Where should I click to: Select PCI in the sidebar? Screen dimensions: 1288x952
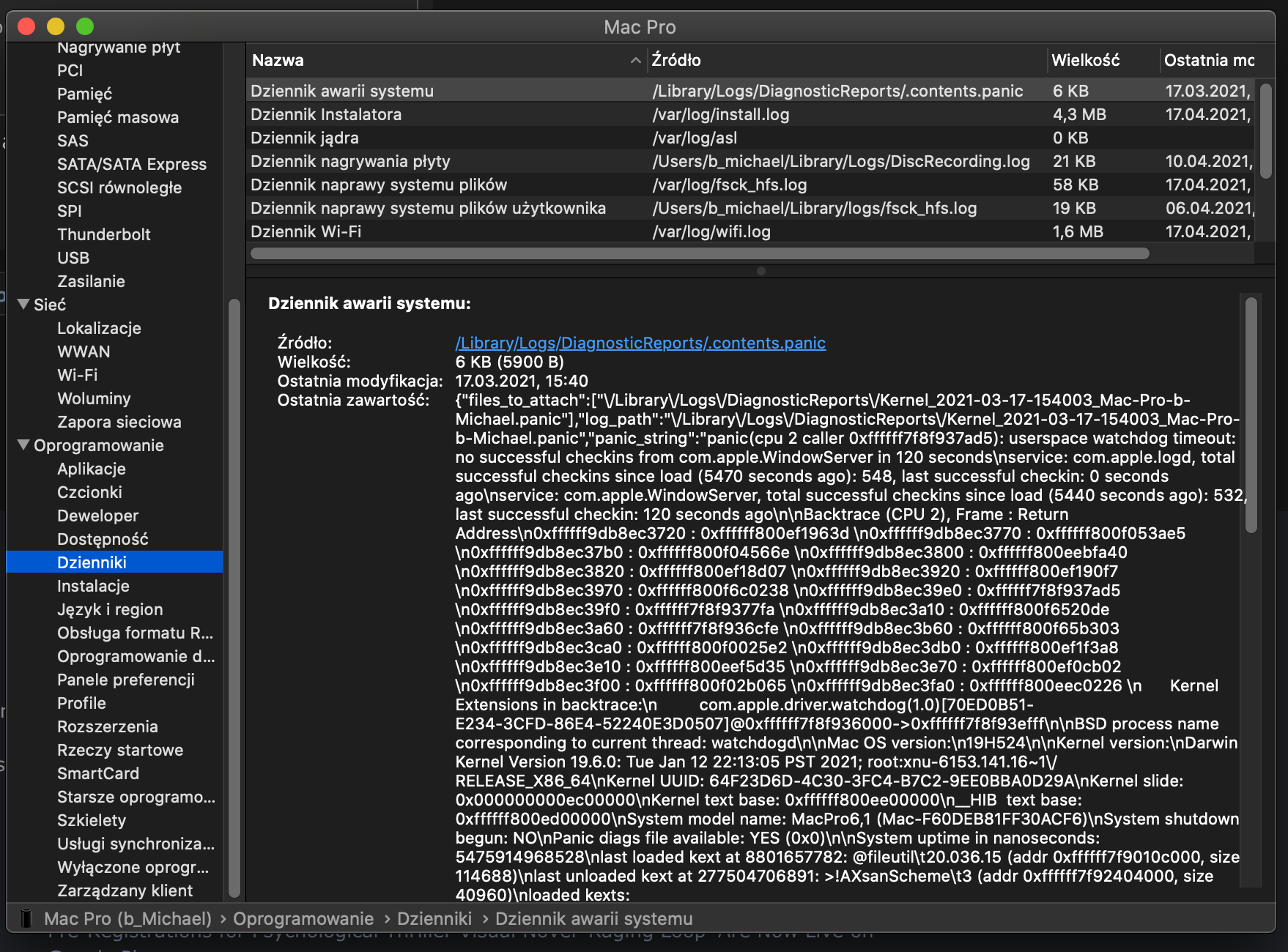point(70,70)
